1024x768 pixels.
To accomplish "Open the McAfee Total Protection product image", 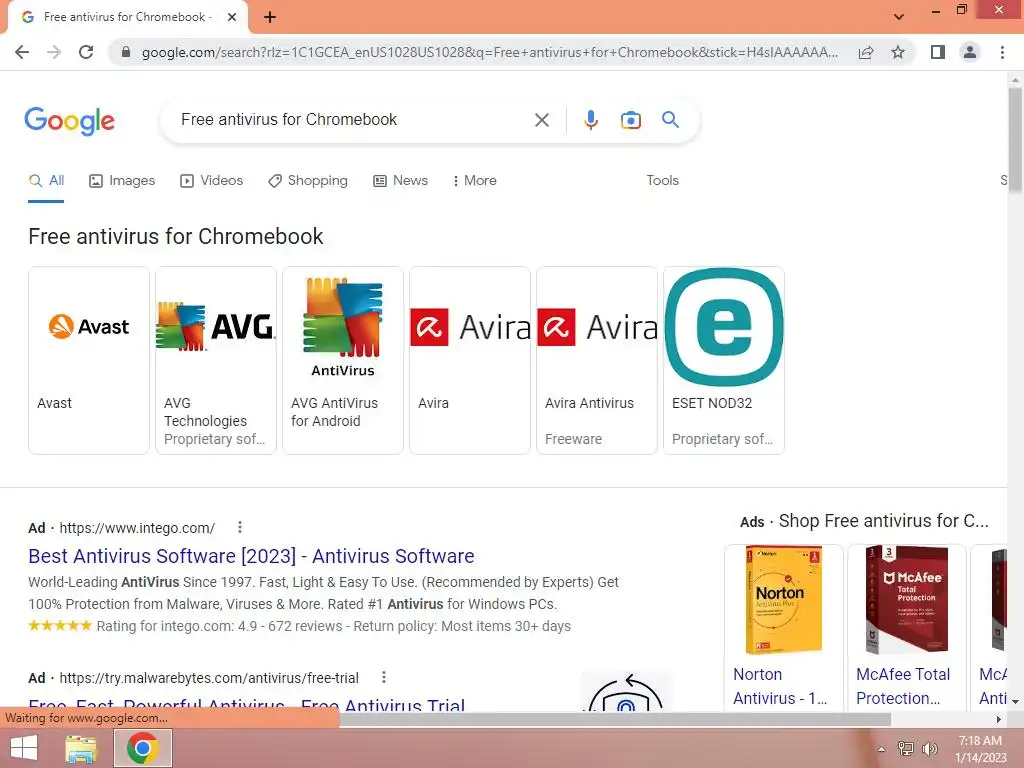I will click(x=906, y=600).
